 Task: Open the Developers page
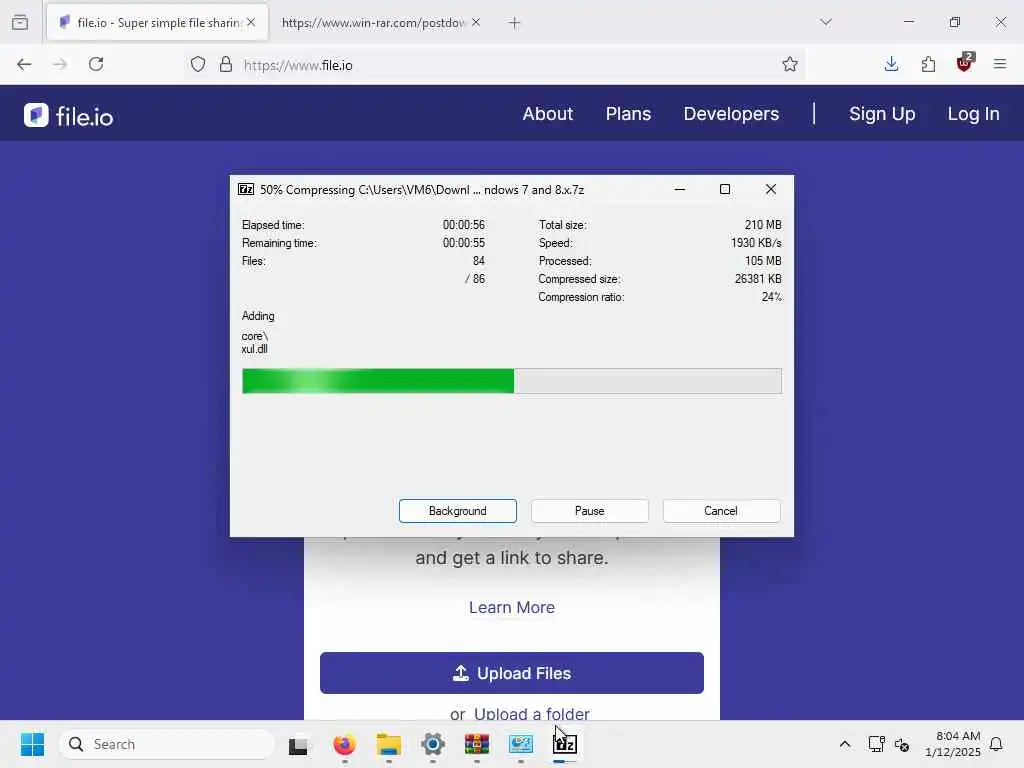pos(731,114)
